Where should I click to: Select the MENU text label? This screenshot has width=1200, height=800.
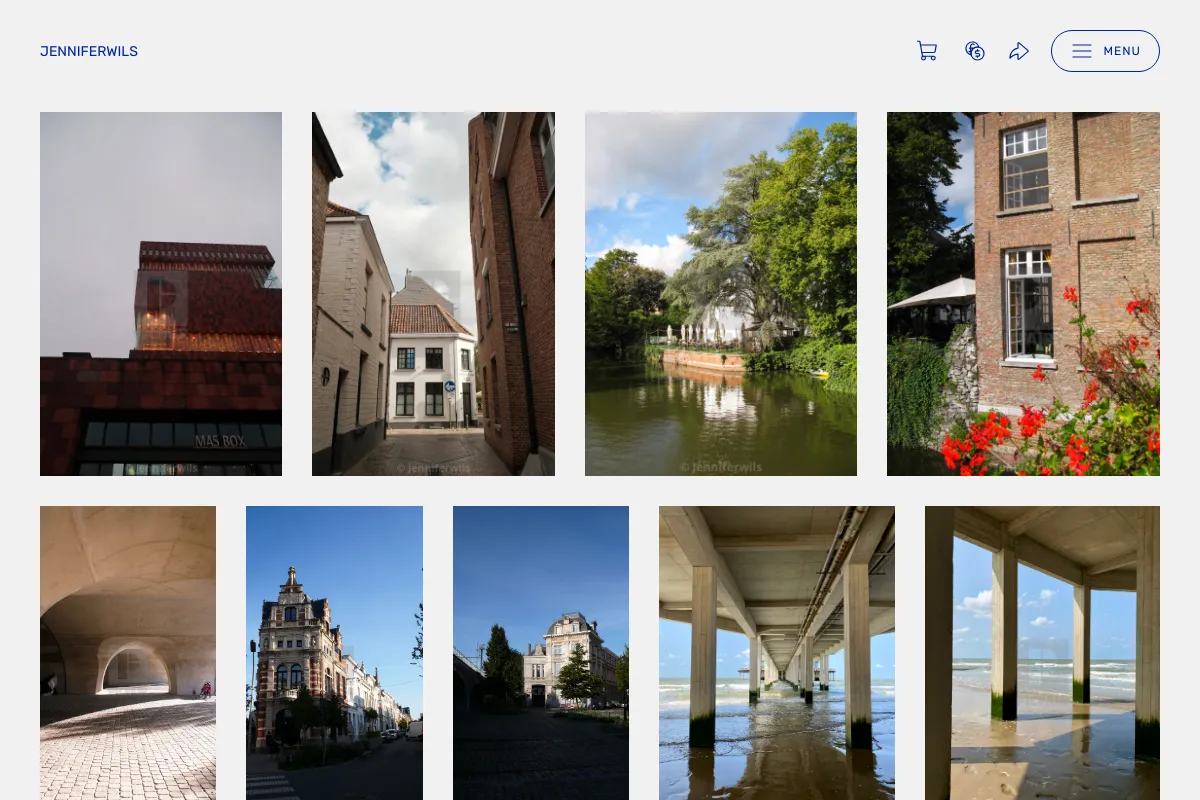pos(1122,51)
